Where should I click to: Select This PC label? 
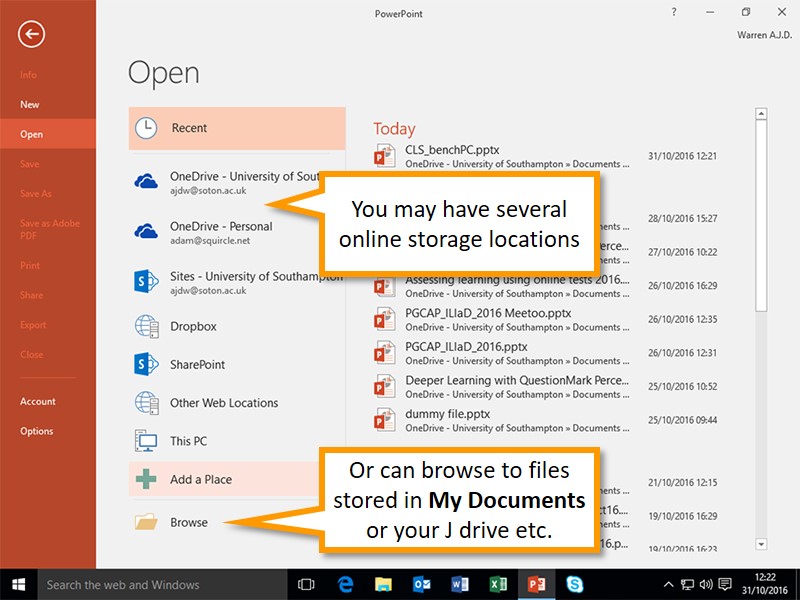(x=188, y=441)
